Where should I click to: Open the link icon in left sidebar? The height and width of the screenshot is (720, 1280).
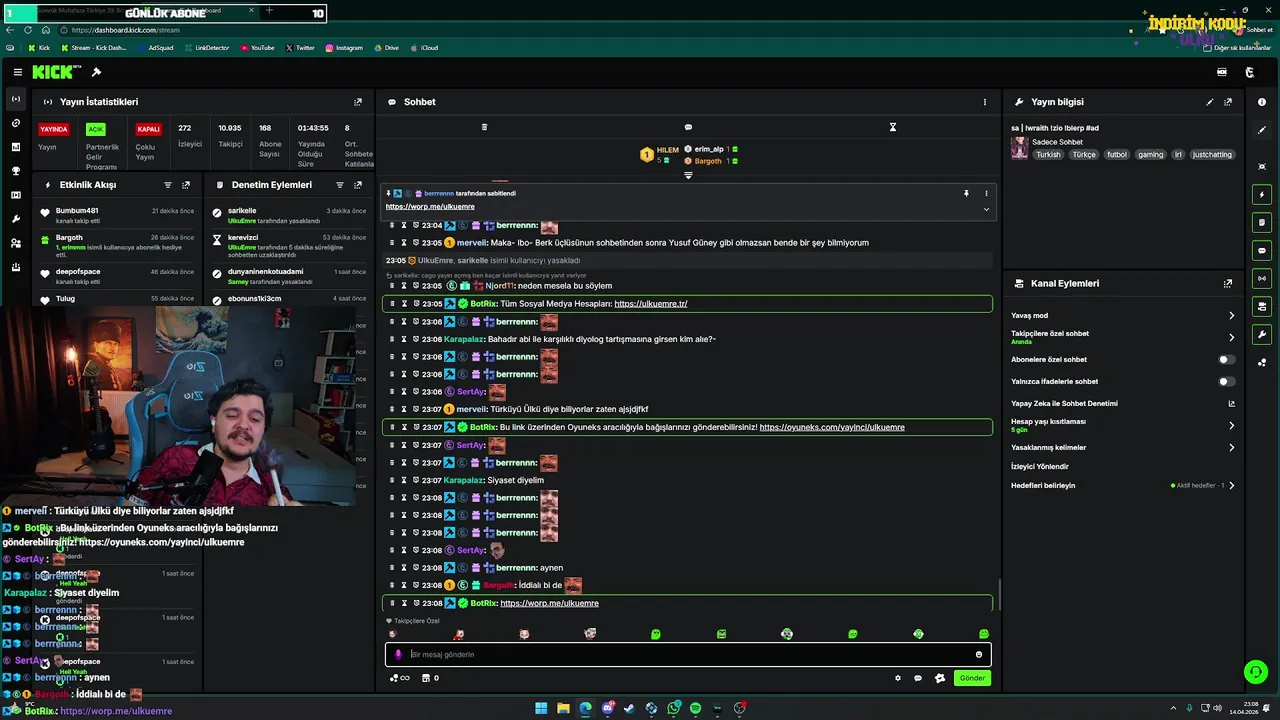click(x=15, y=123)
